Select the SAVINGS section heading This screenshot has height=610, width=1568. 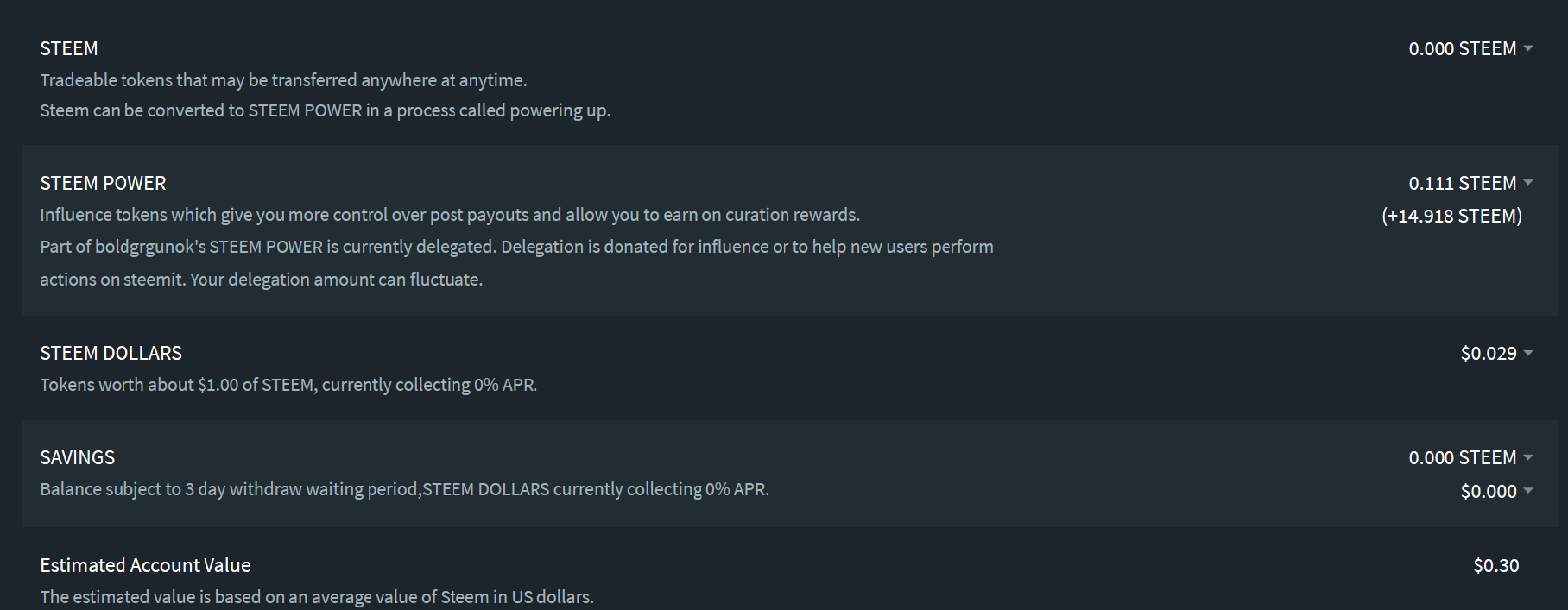pyautogui.click(x=77, y=458)
